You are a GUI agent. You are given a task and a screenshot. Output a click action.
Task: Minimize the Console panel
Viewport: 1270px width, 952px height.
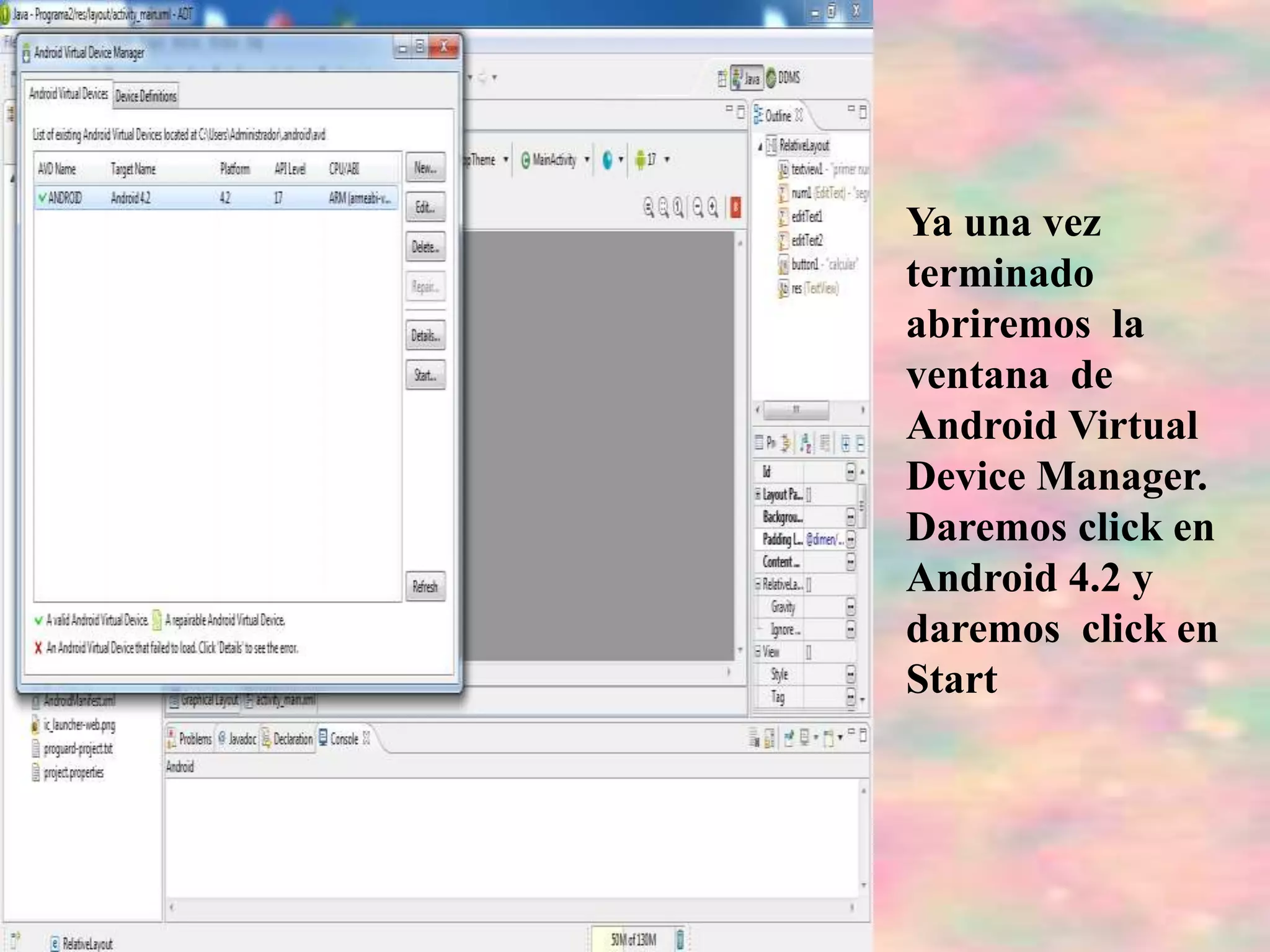[x=852, y=733]
